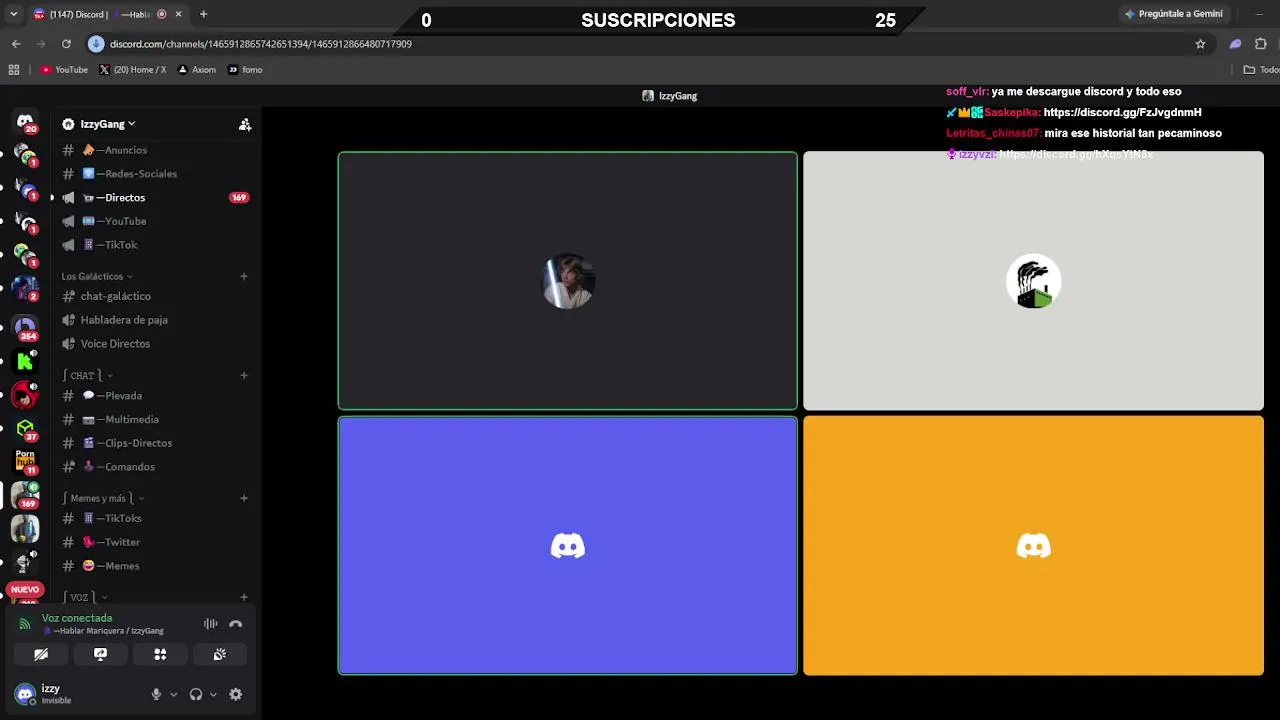Click the invite people icon beside IzzyGang
1280x720 pixels.
click(244, 124)
